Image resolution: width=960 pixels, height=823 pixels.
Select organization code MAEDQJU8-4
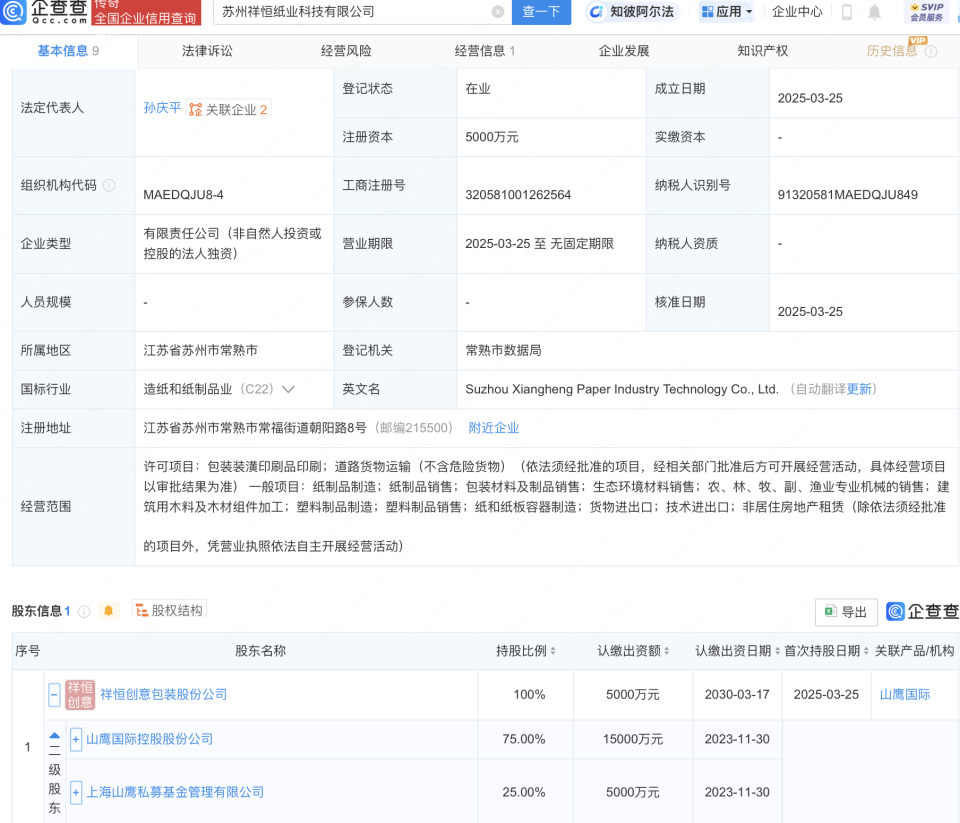coord(183,195)
